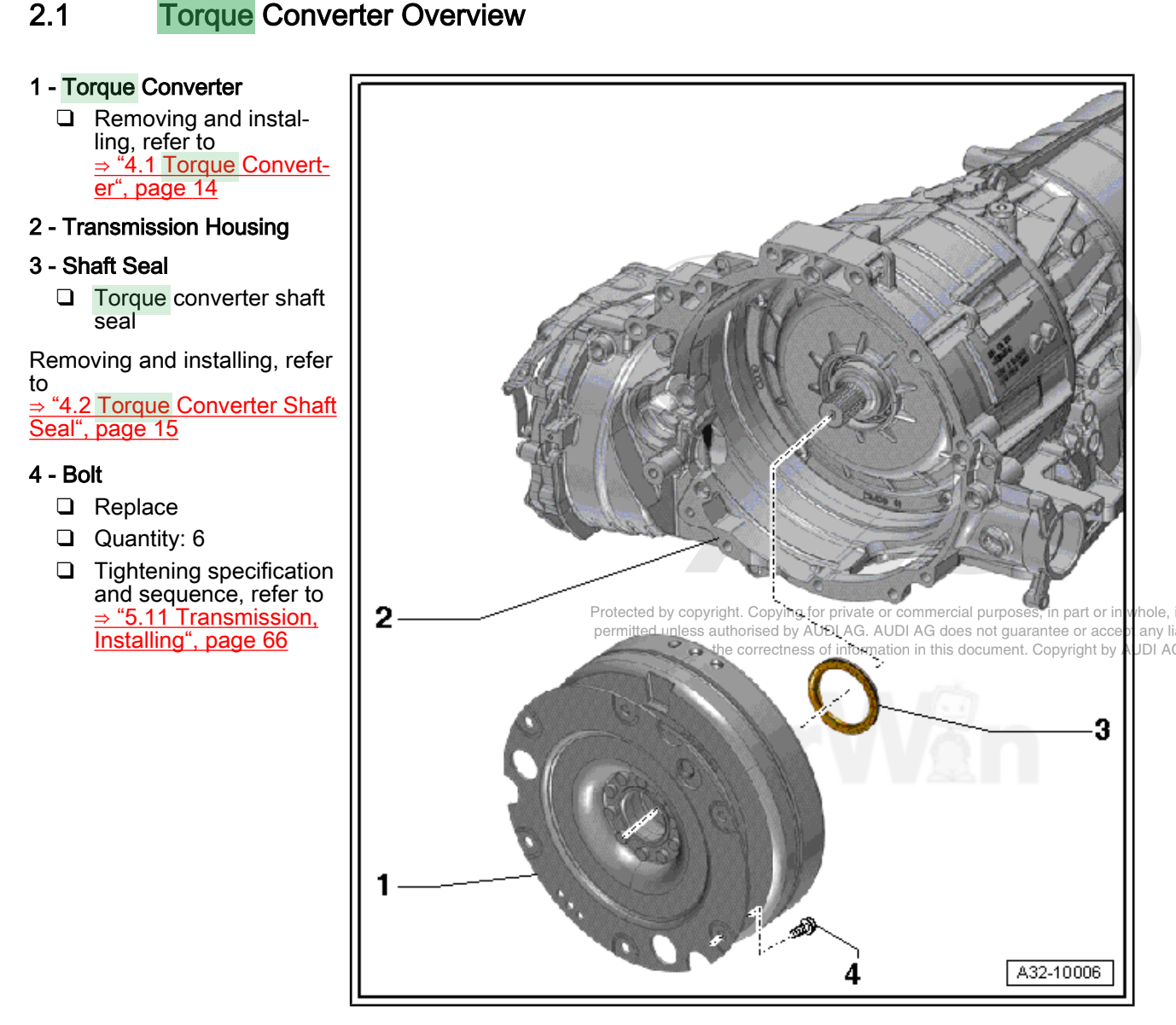Select callout number 4 for the bolt
The height and width of the screenshot is (1025, 1176).
pos(852,972)
